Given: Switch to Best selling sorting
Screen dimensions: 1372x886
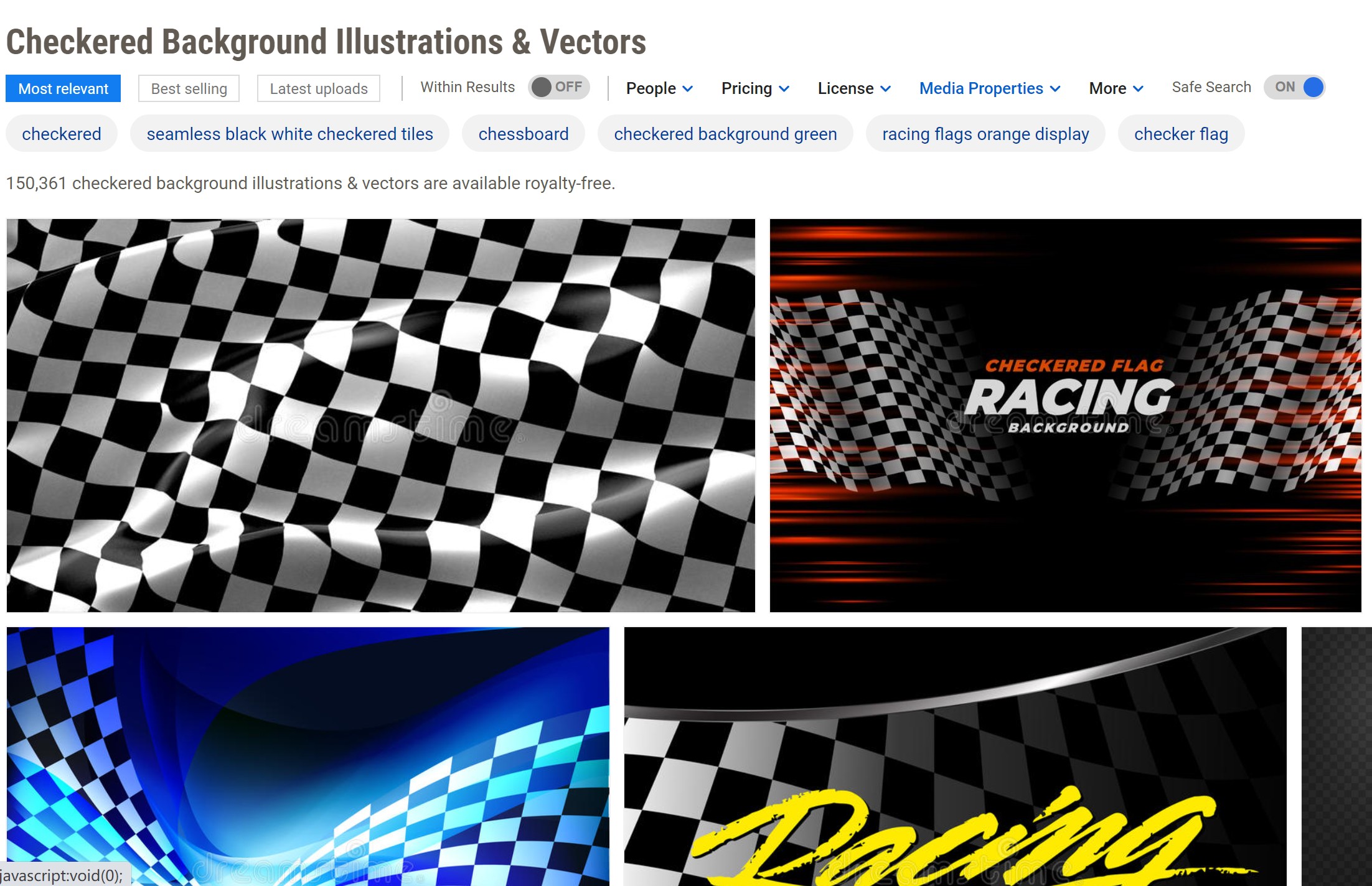Looking at the screenshot, I should point(189,88).
